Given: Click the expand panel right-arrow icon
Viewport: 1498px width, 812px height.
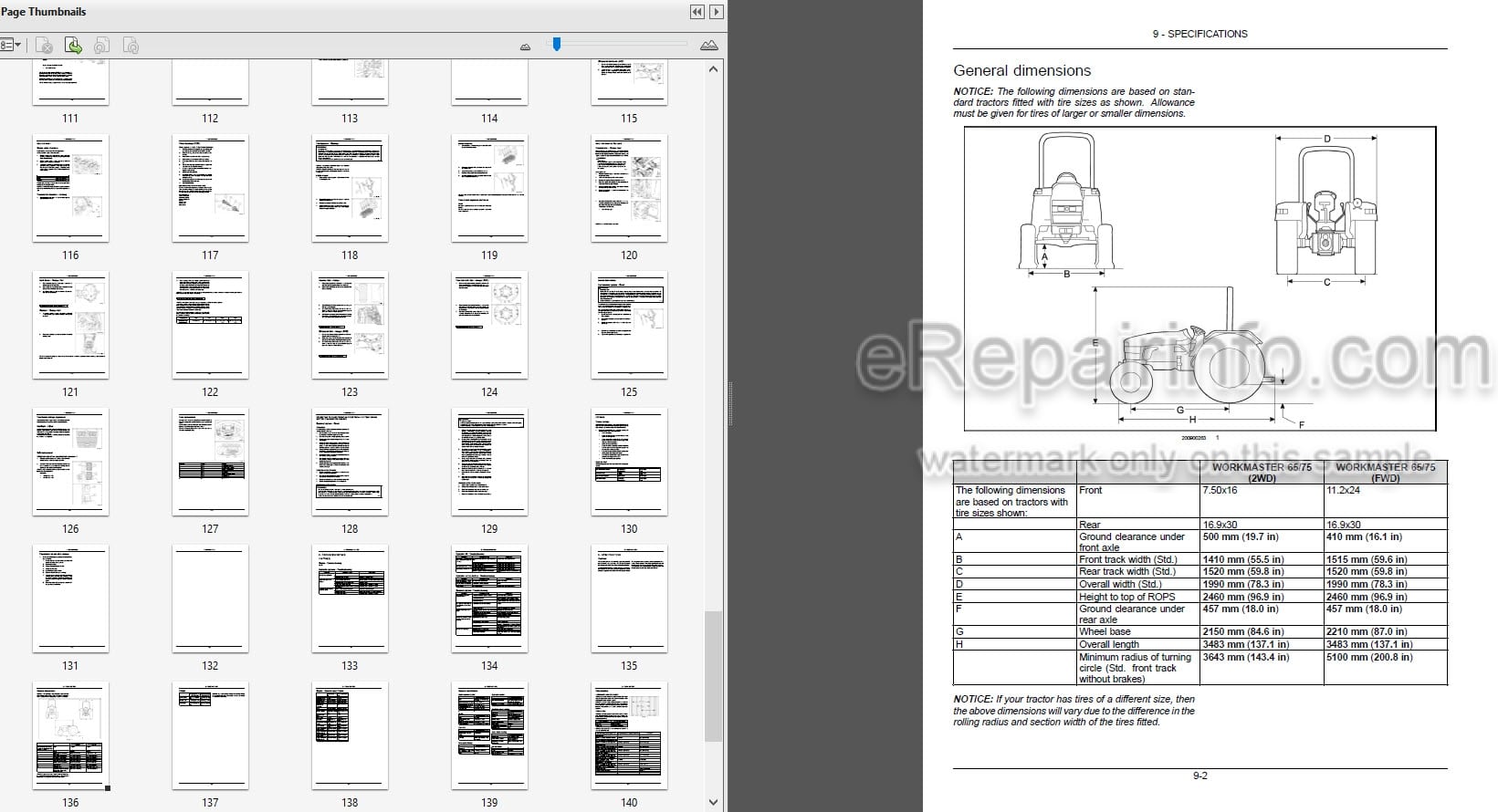Looking at the screenshot, I should (717, 12).
